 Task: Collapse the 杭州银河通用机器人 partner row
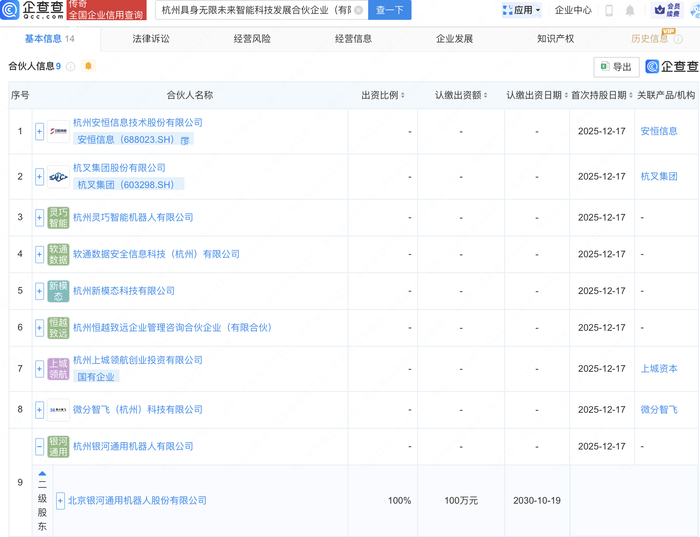(40, 446)
